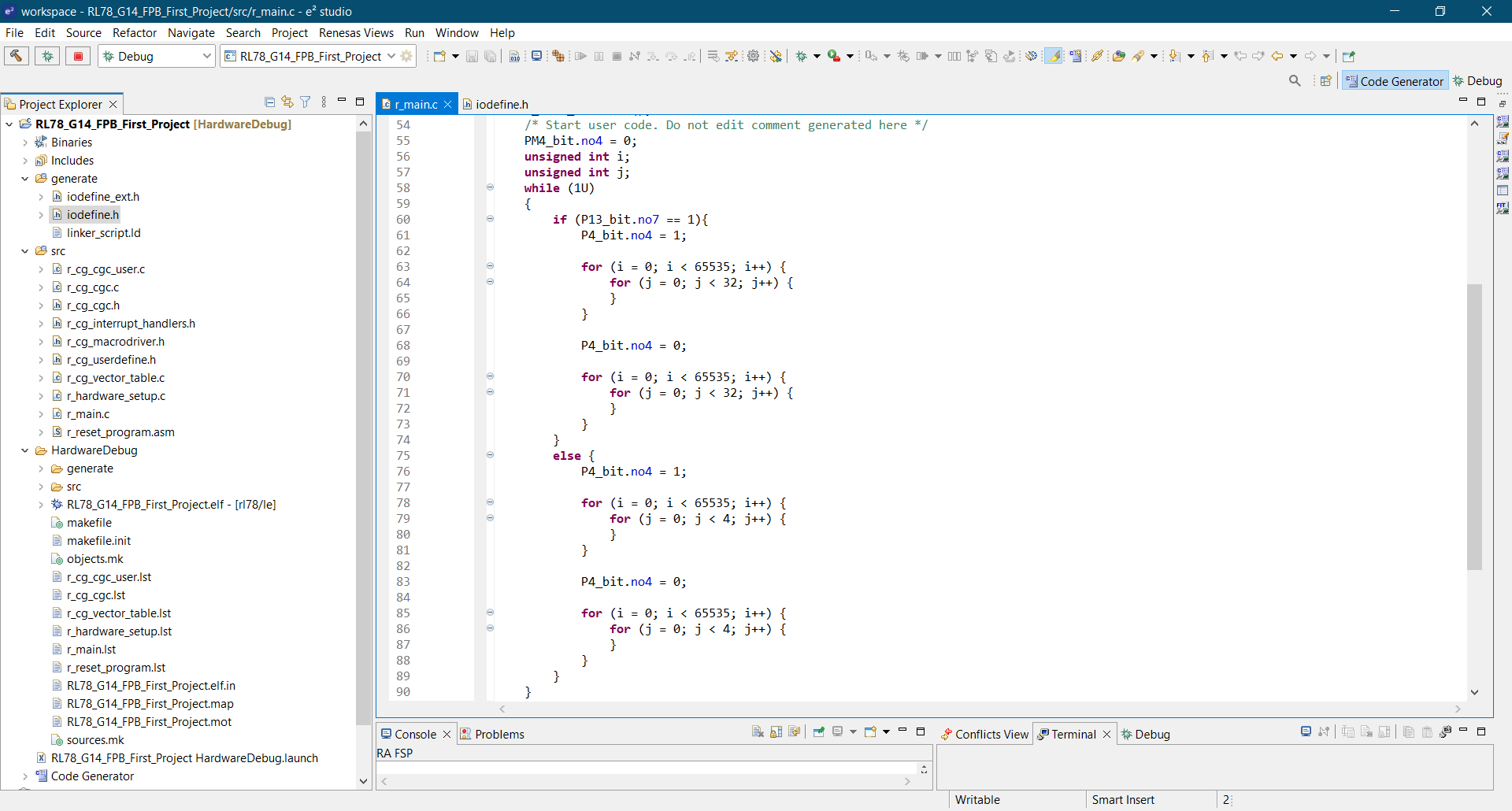
Task: Click the Build hammer icon
Action: [x=17, y=56]
